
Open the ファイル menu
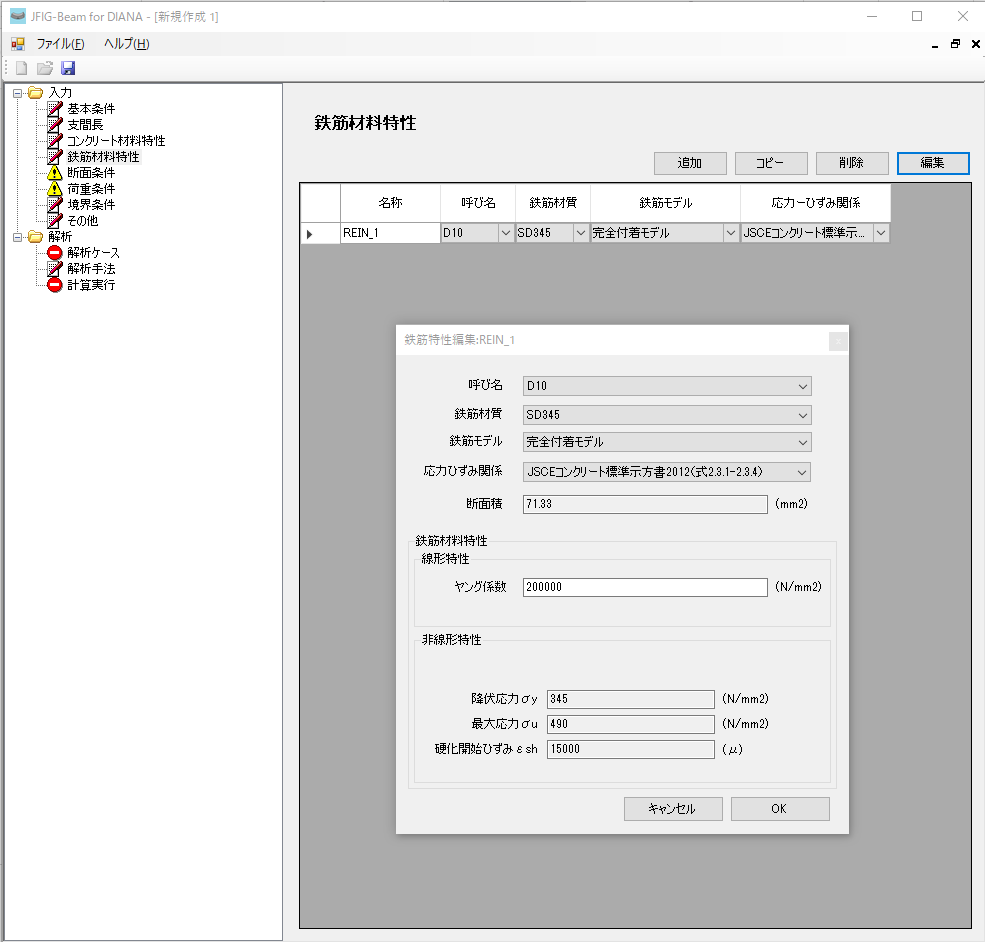[x=60, y=44]
